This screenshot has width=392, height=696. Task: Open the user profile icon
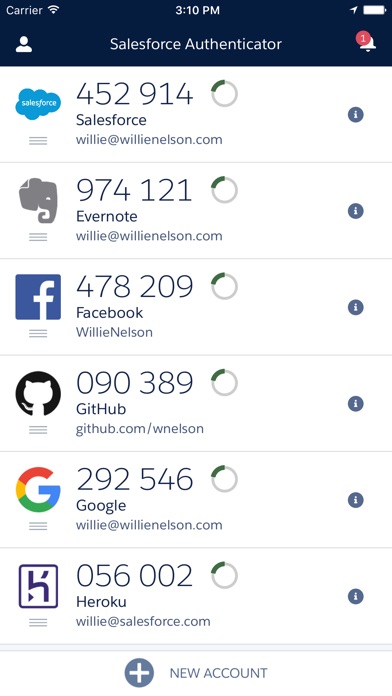(24, 44)
